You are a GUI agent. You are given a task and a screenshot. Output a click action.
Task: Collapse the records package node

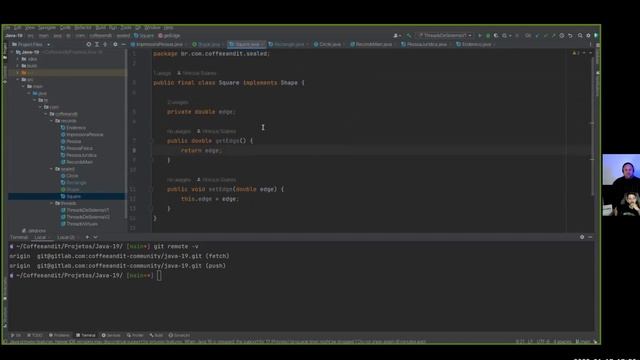(x=52, y=121)
